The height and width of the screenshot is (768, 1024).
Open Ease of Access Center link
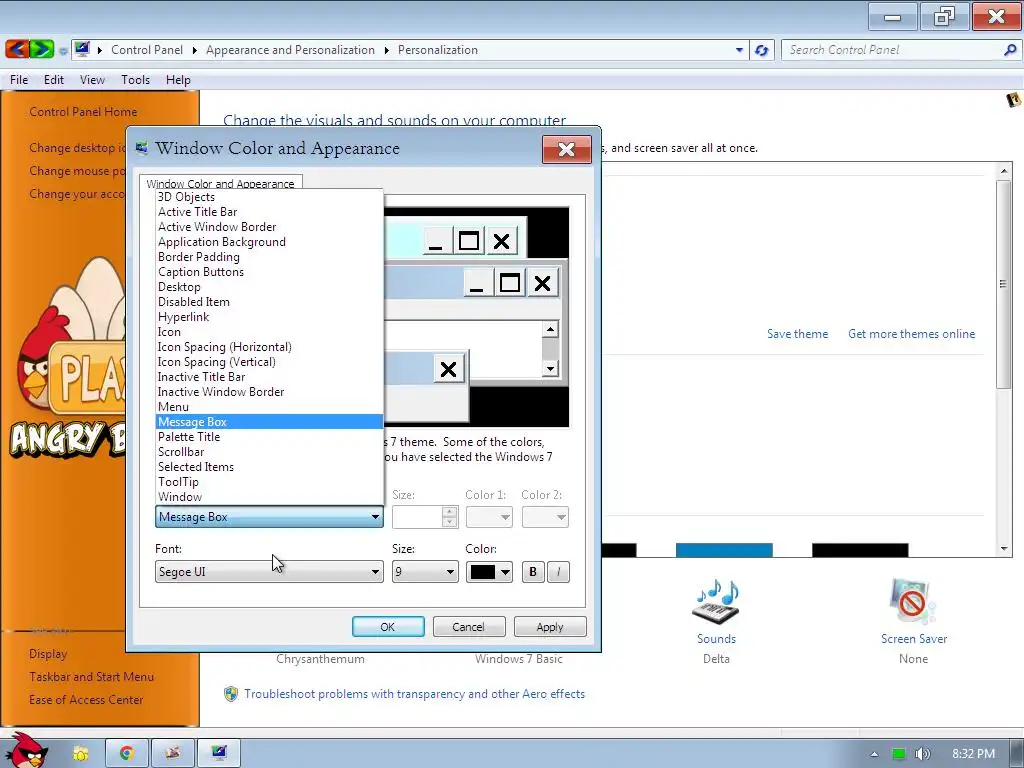86,699
